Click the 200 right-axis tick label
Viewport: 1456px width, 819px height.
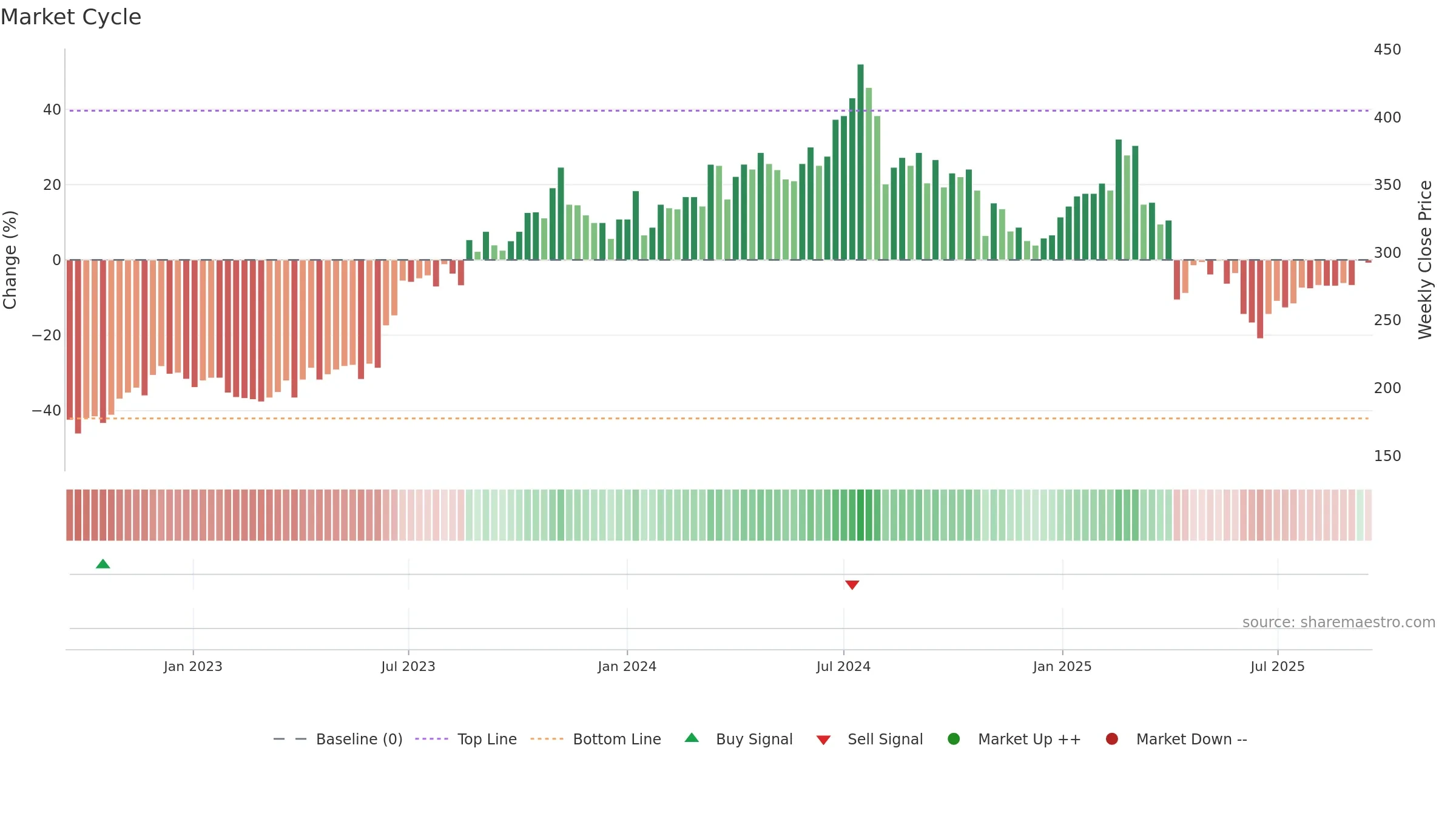click(1387, 388)
